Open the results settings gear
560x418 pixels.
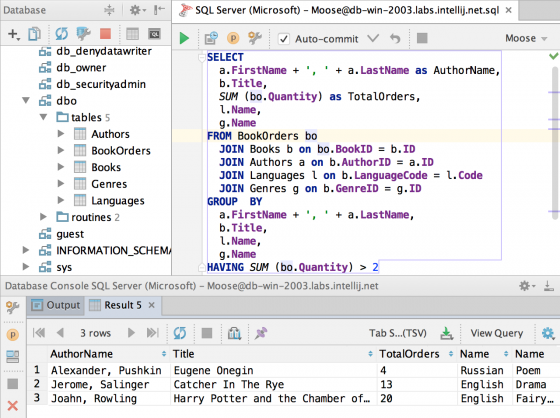click(x=548, y=333)
